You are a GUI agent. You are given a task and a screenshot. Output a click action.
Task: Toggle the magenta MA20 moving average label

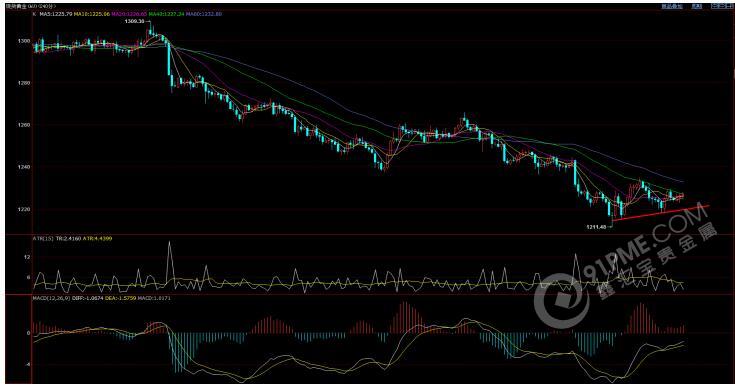[x=129, y=14]
